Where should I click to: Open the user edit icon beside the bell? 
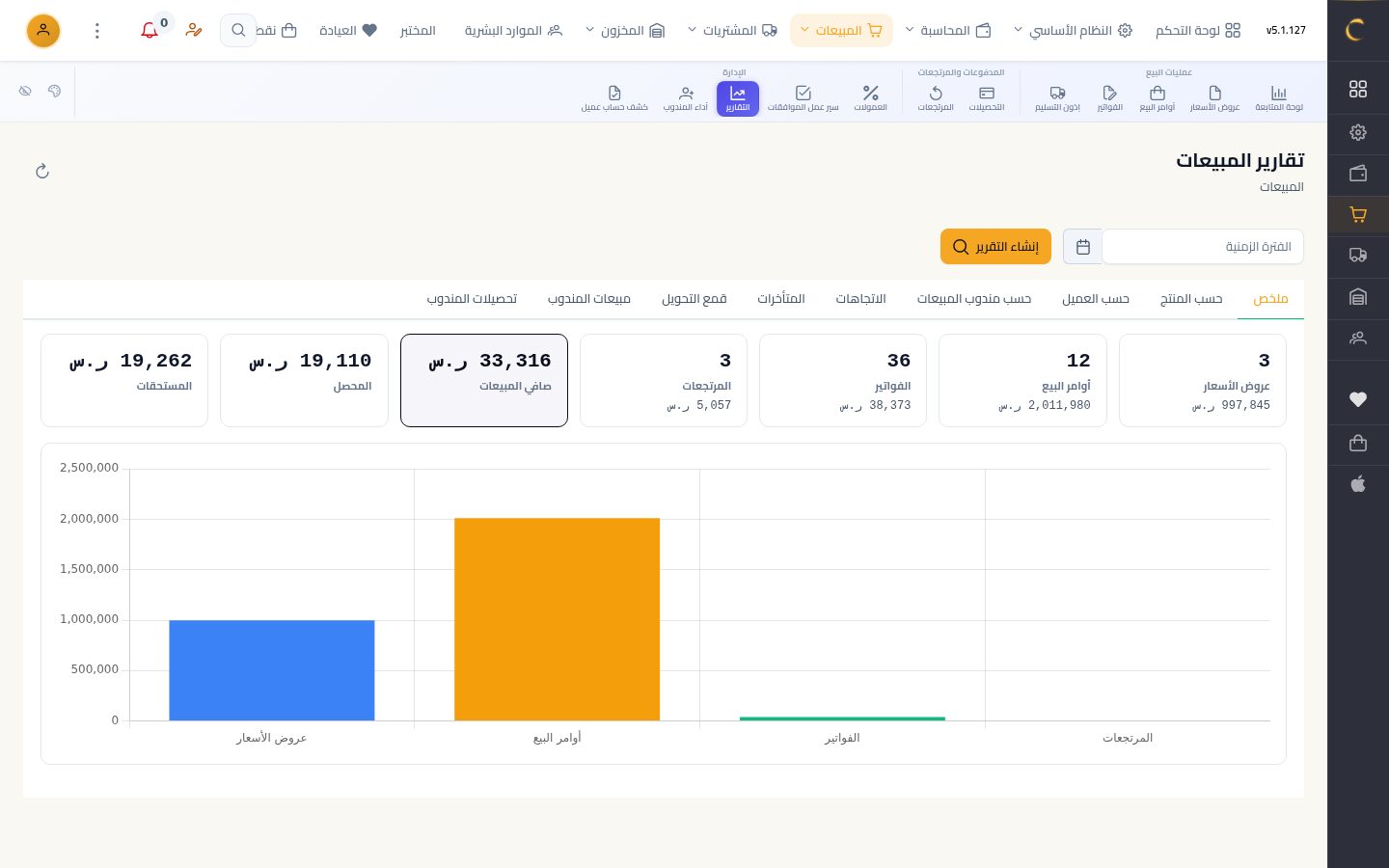[194, 31]
